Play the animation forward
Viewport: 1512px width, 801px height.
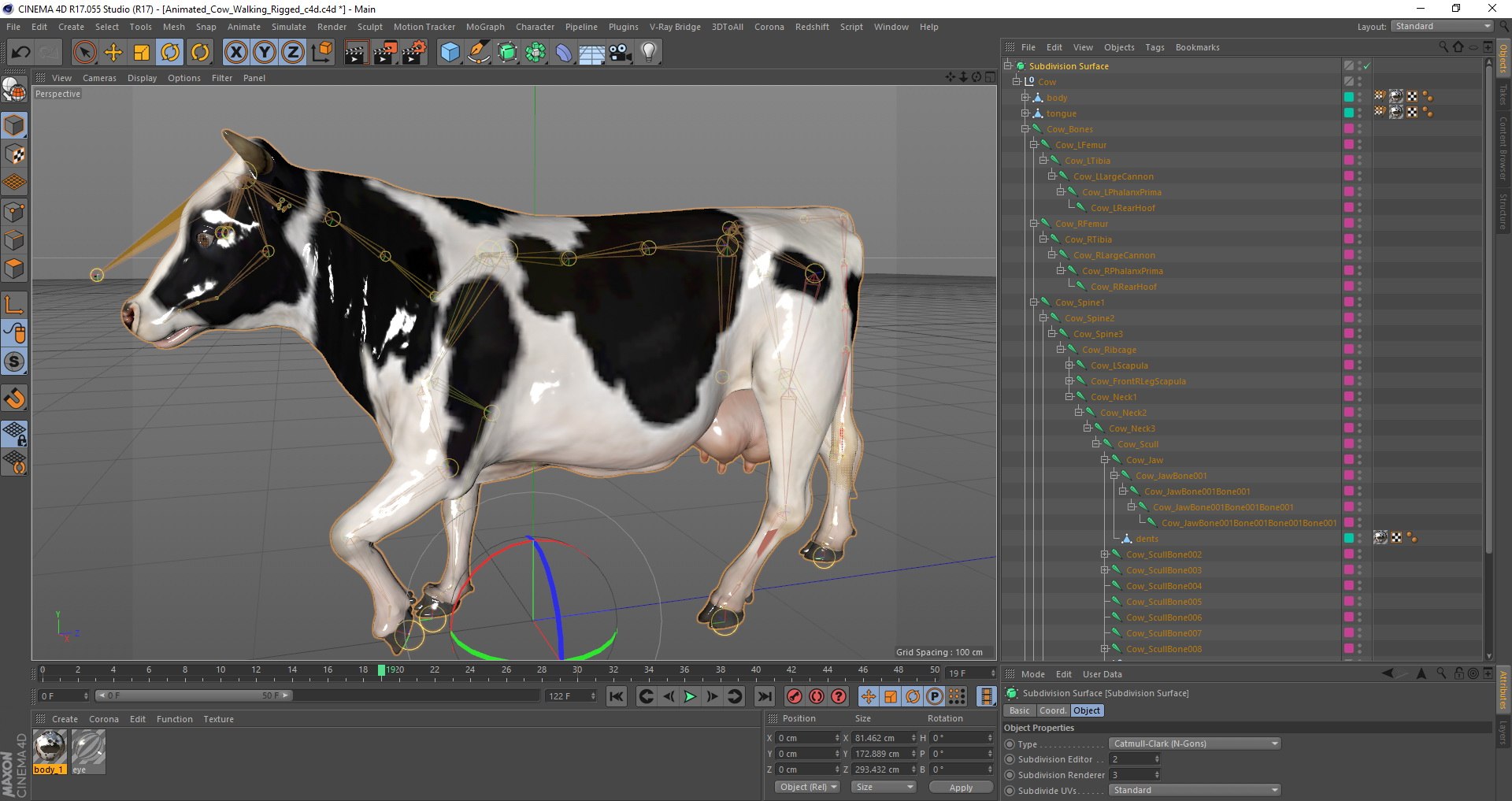click(690, 696)
